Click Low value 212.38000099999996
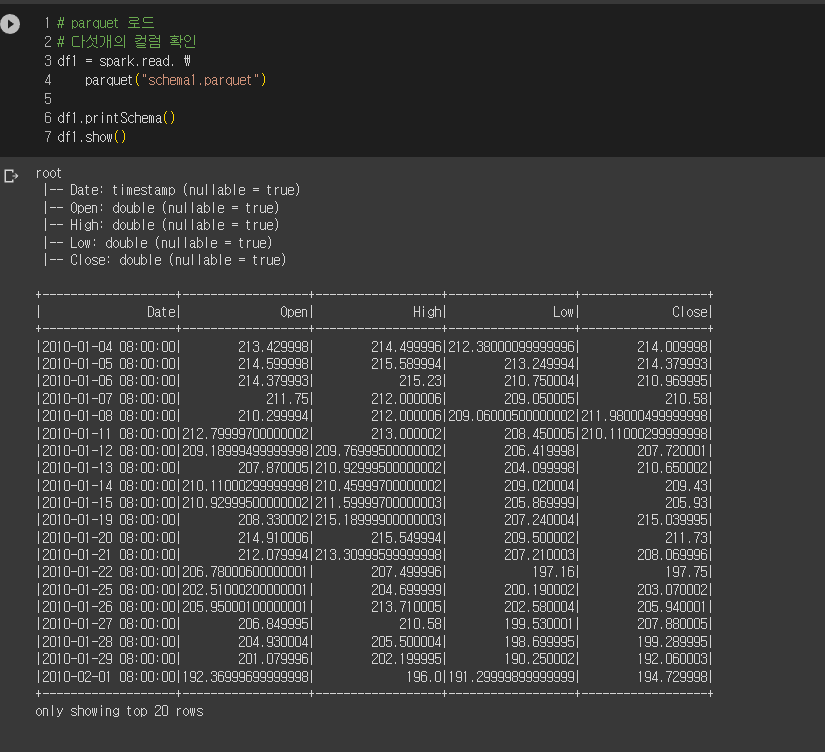The height and width of the screenshot is (752, 825). [511, 347]
